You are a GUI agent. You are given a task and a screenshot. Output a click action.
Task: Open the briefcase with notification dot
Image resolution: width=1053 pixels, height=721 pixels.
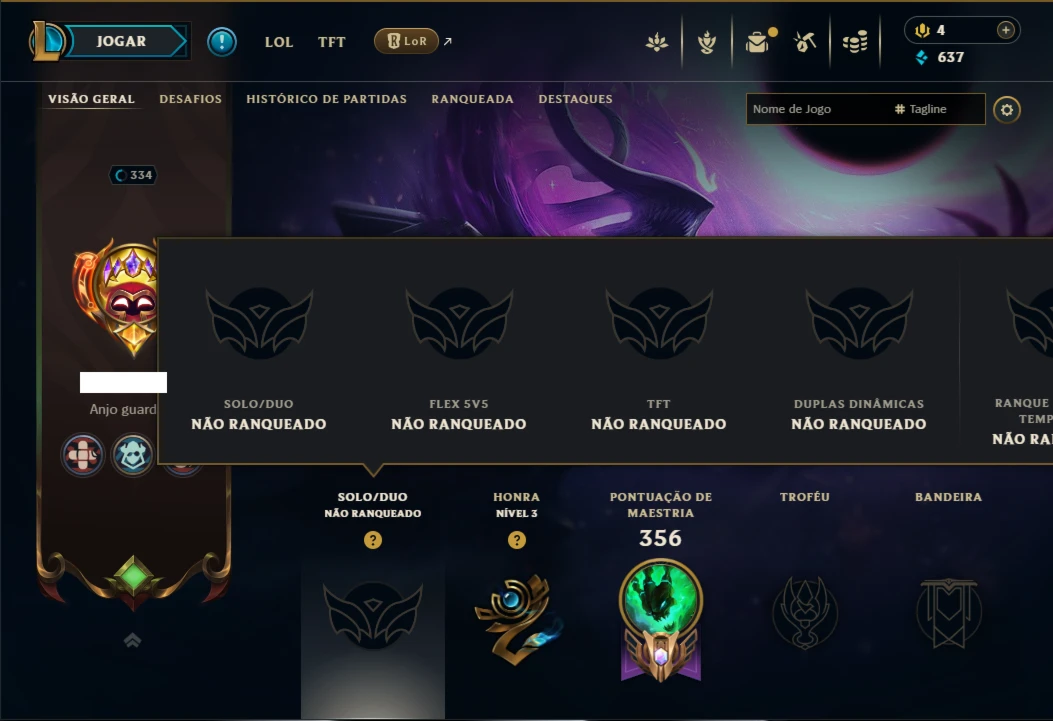click(x=759, y=42)
